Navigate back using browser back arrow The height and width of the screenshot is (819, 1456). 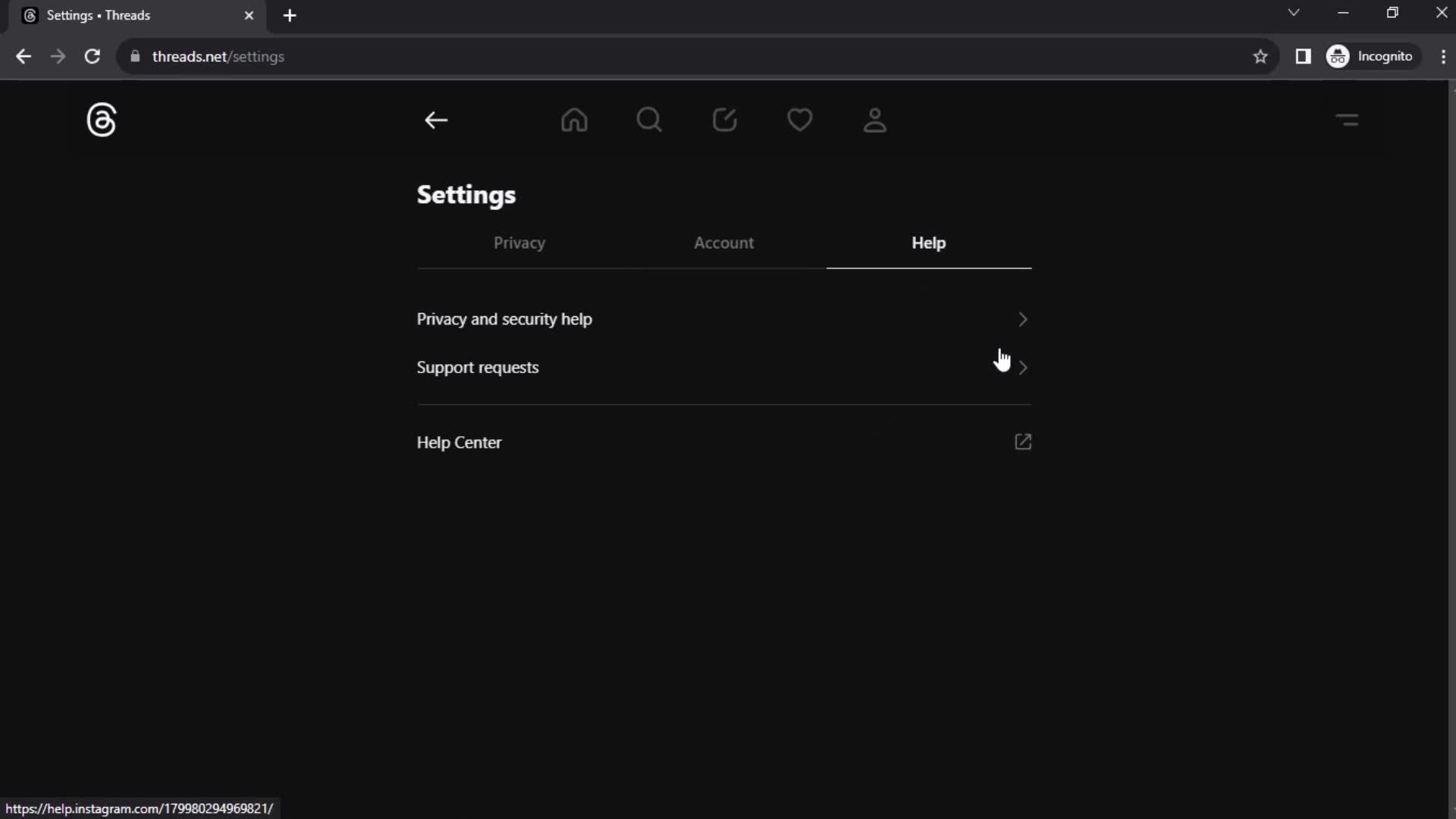pyautogui.click(x=23, y=56)
